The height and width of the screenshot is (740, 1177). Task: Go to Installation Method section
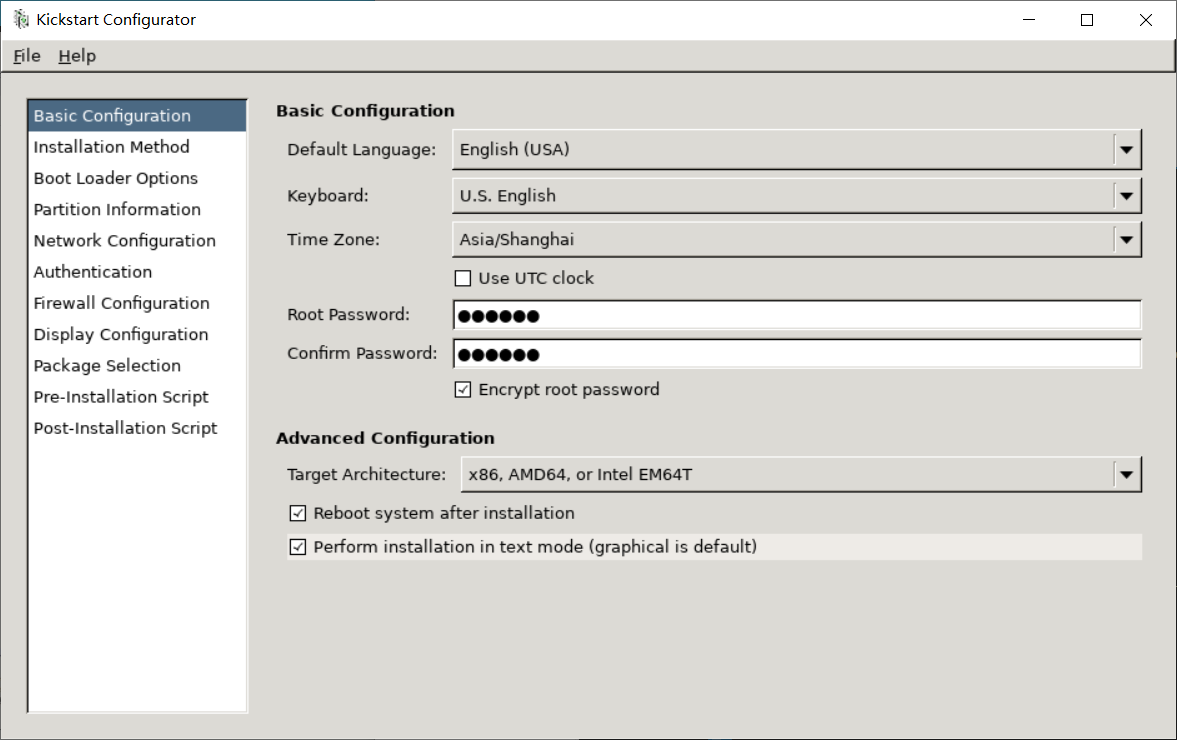tap(137, 147)
